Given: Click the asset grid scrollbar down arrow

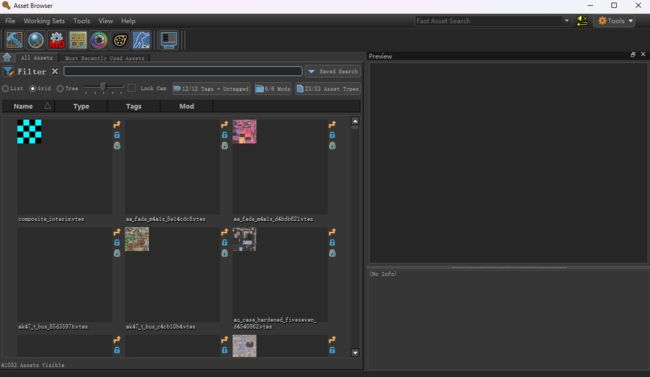Looking at the screenshot, I should tap(355, 353).
